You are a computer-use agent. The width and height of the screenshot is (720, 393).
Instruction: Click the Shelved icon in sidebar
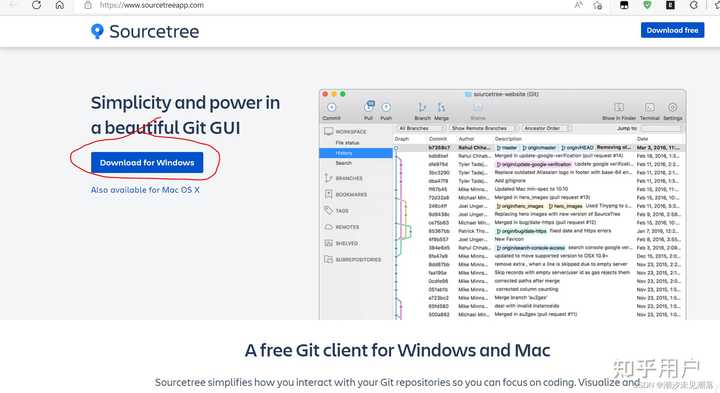[328, 243]
